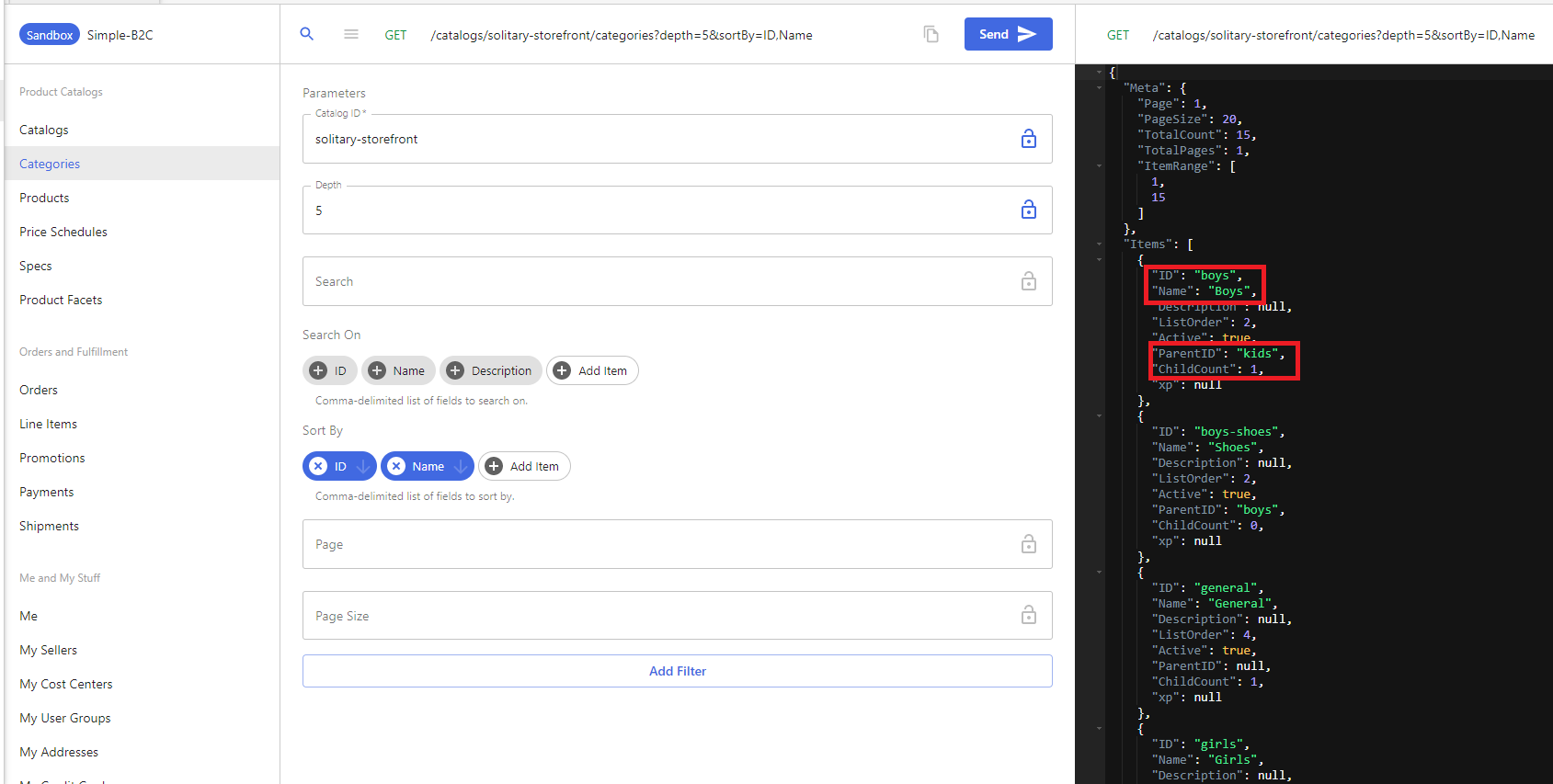Click the request path in top bar
1553x784 pixels.
[621, 35]
